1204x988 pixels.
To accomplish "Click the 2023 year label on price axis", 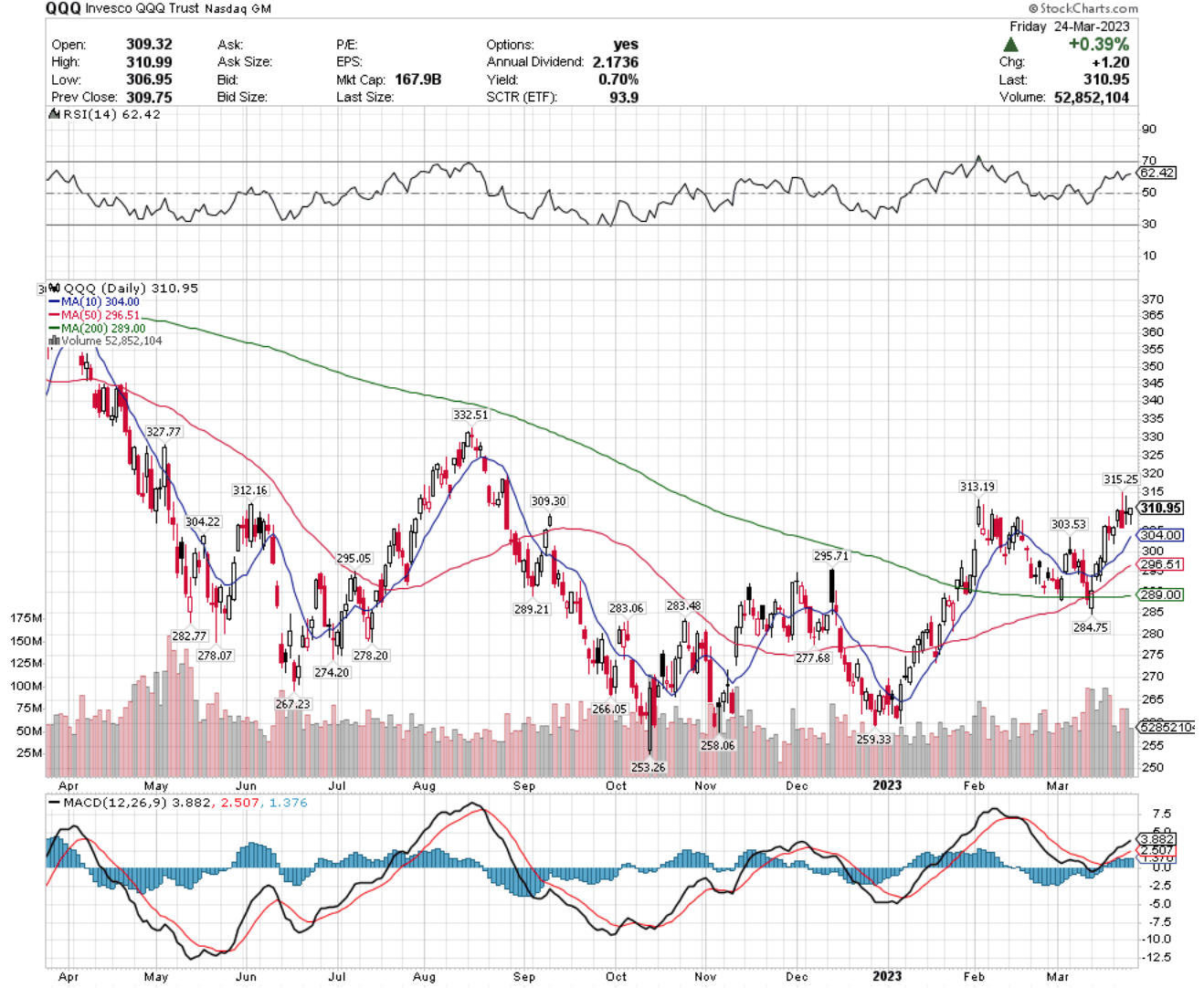I will click(887, 785).
